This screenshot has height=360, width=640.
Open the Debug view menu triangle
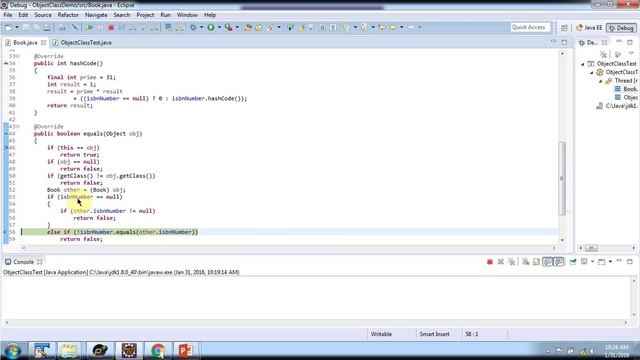(631, 53)
